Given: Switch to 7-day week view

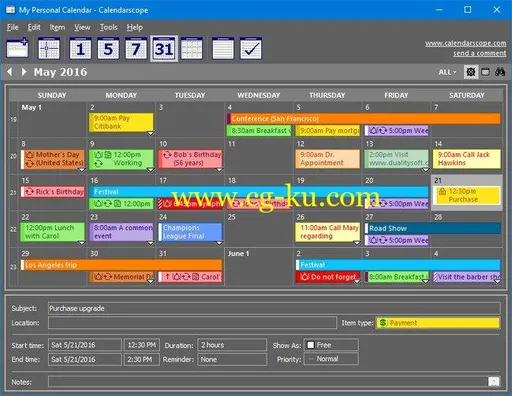Looking at the screenshot, I should (136, 49).
